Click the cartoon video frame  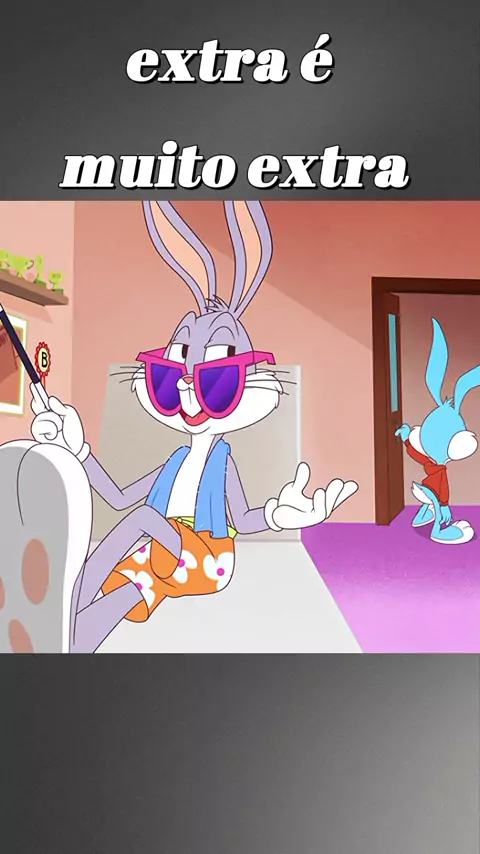pyautogui.click(x=240, y=426)
